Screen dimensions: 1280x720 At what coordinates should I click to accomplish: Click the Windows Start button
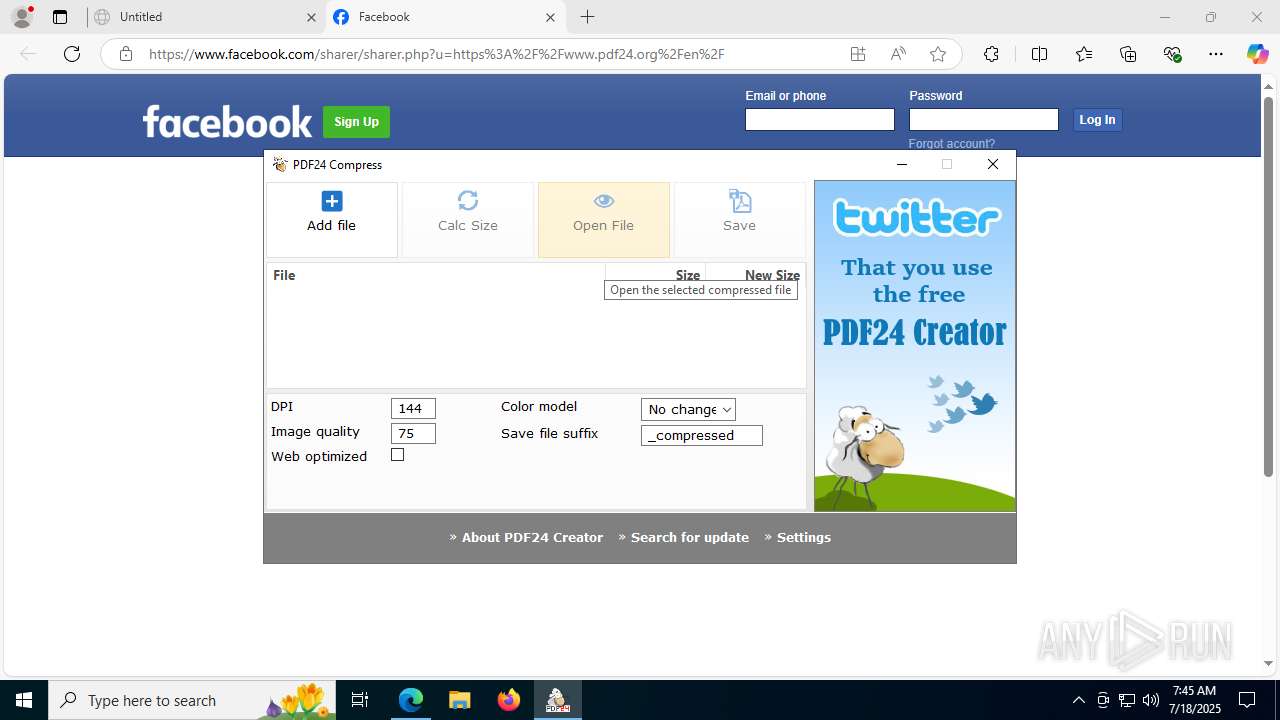(x=24, y=700)
